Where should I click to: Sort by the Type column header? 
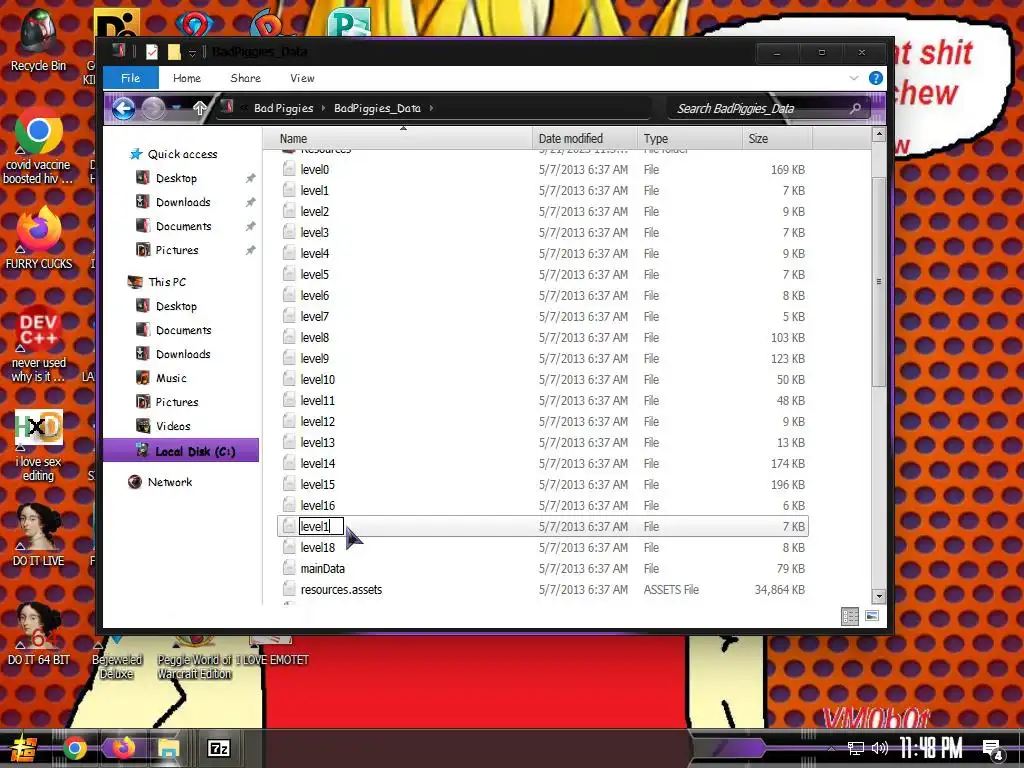click(689, 138)
